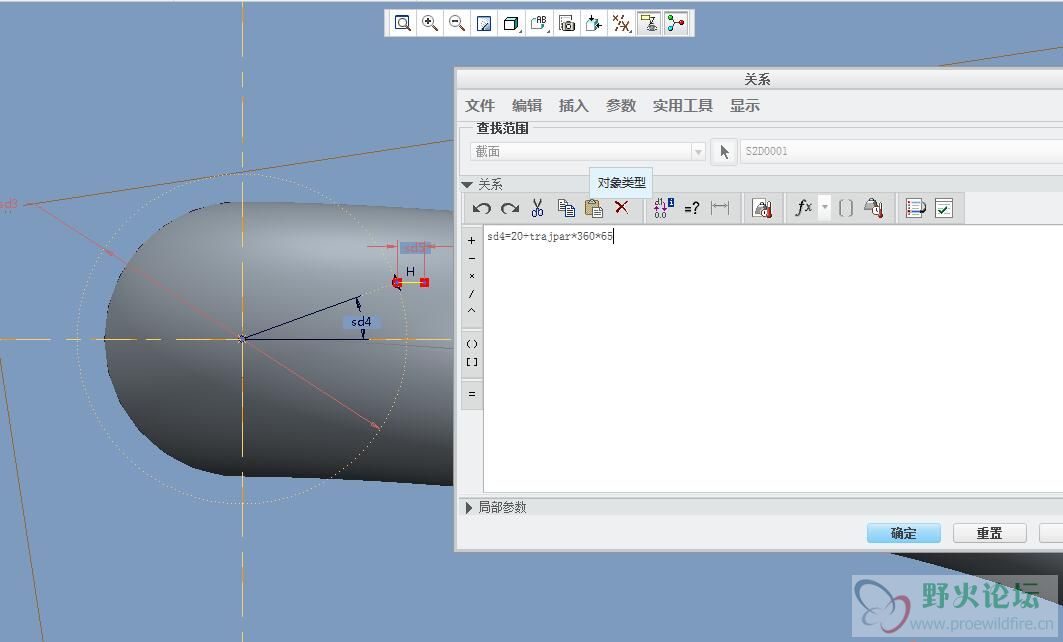This screenshot has height=642, width=1063.
Task: Select the sd3 dimension label
Action: point(8,204)
